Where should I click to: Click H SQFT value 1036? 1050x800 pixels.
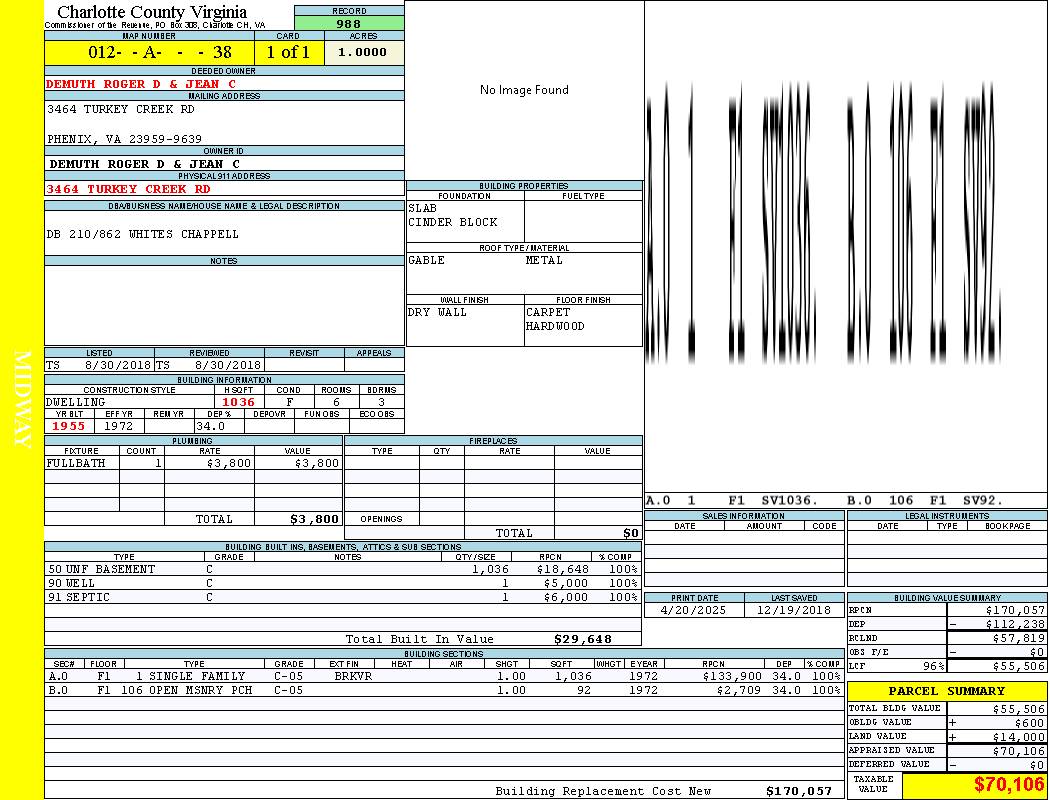[x=238, y=402]
